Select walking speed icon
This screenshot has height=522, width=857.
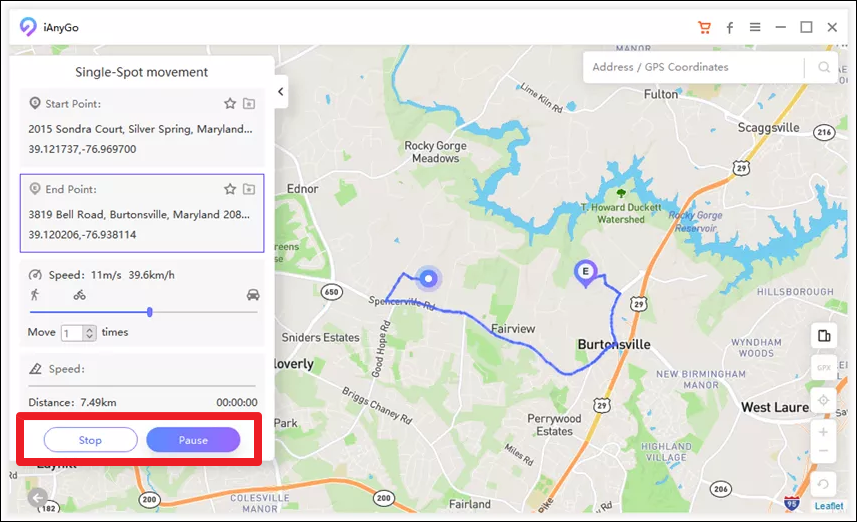pos(35,295)
